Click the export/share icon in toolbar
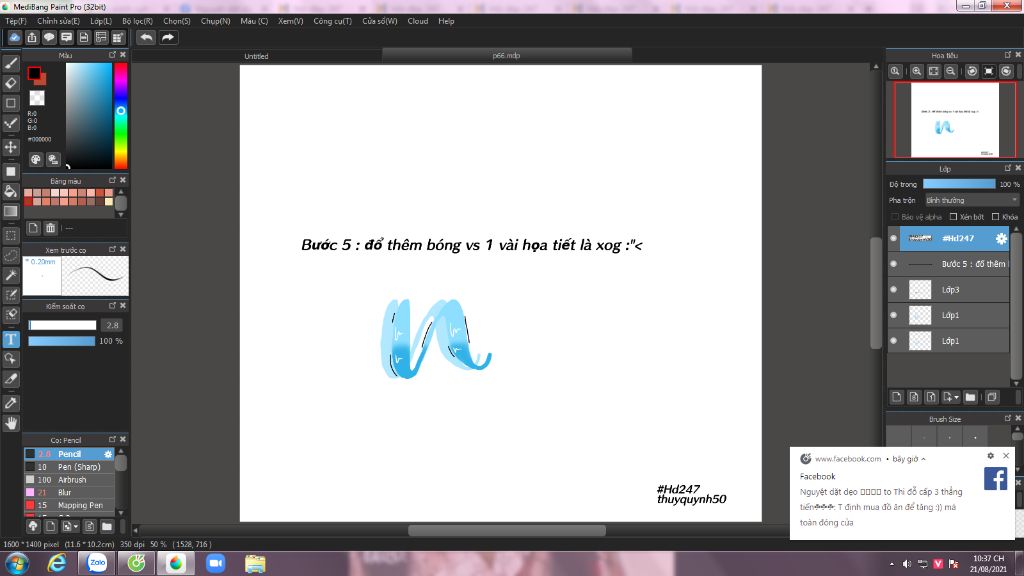This screenshot has width=1024, height=576. coord(32,37)
